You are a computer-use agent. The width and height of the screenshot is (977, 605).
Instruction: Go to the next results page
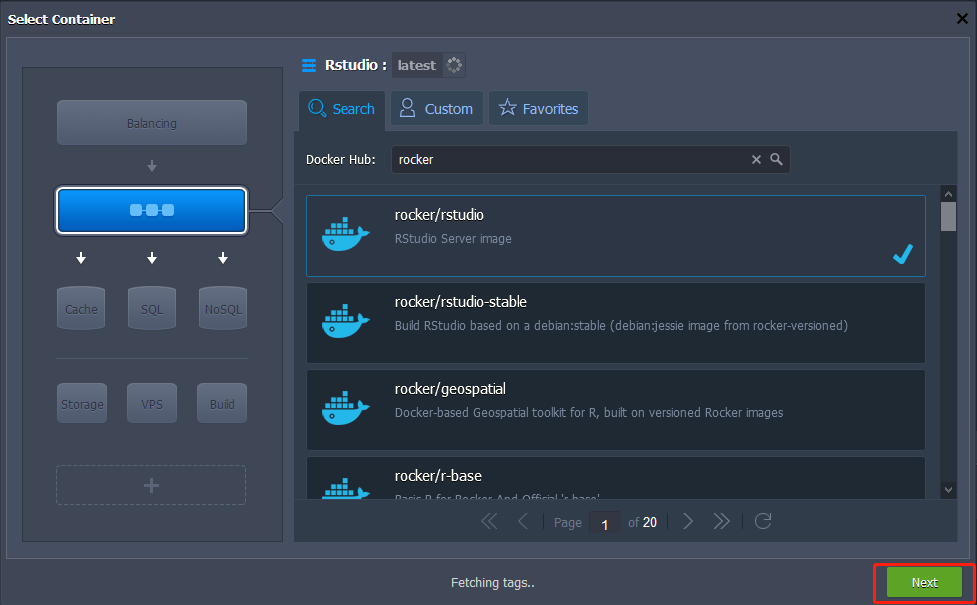[x=688, y=521]
